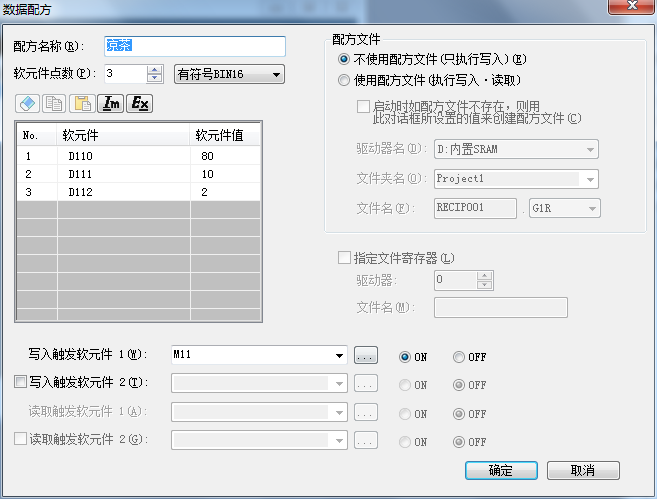
Task: Click the 取消 button
Action: (583, 470)
